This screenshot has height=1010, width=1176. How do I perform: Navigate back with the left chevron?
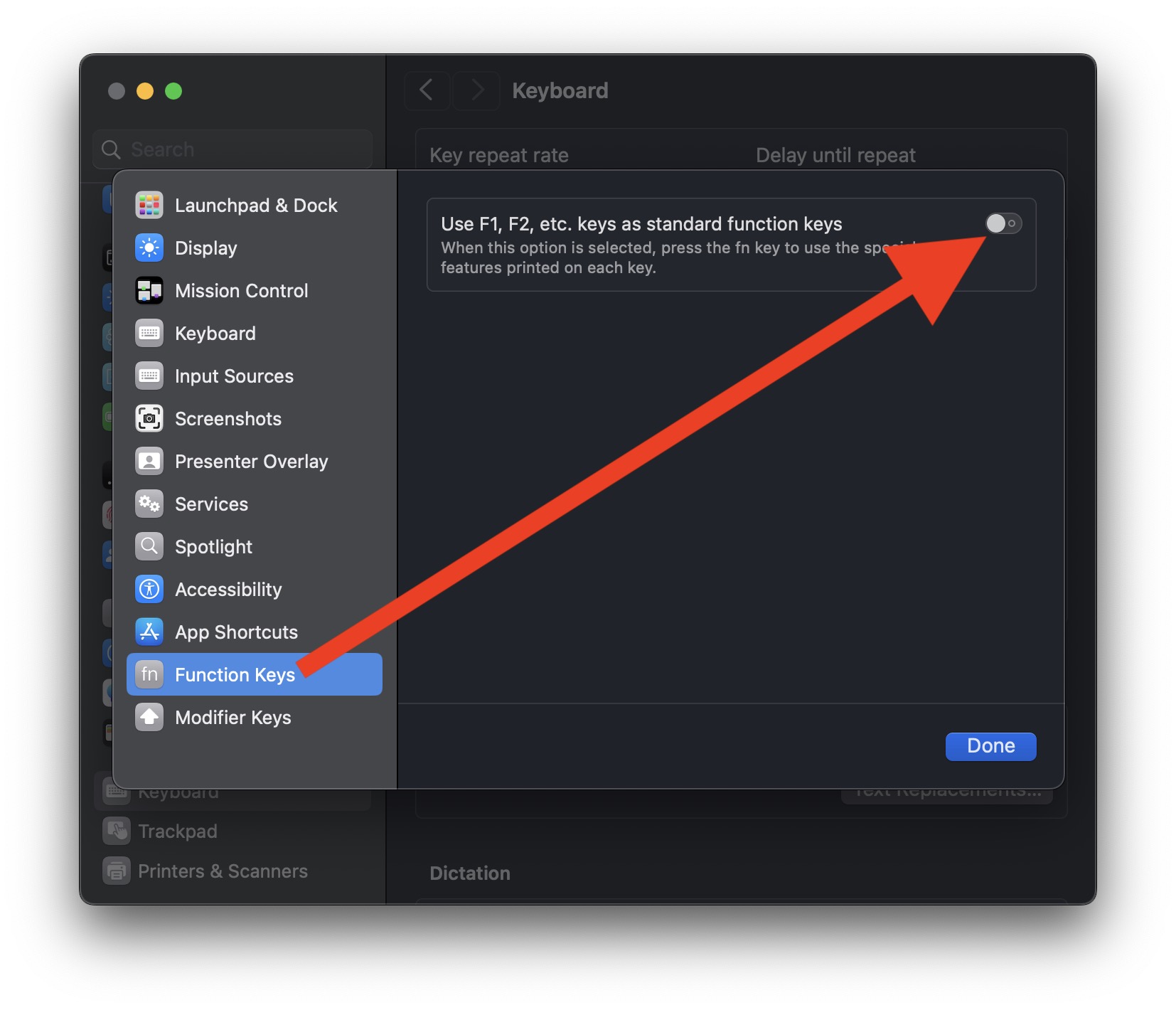tap(427, 90)
